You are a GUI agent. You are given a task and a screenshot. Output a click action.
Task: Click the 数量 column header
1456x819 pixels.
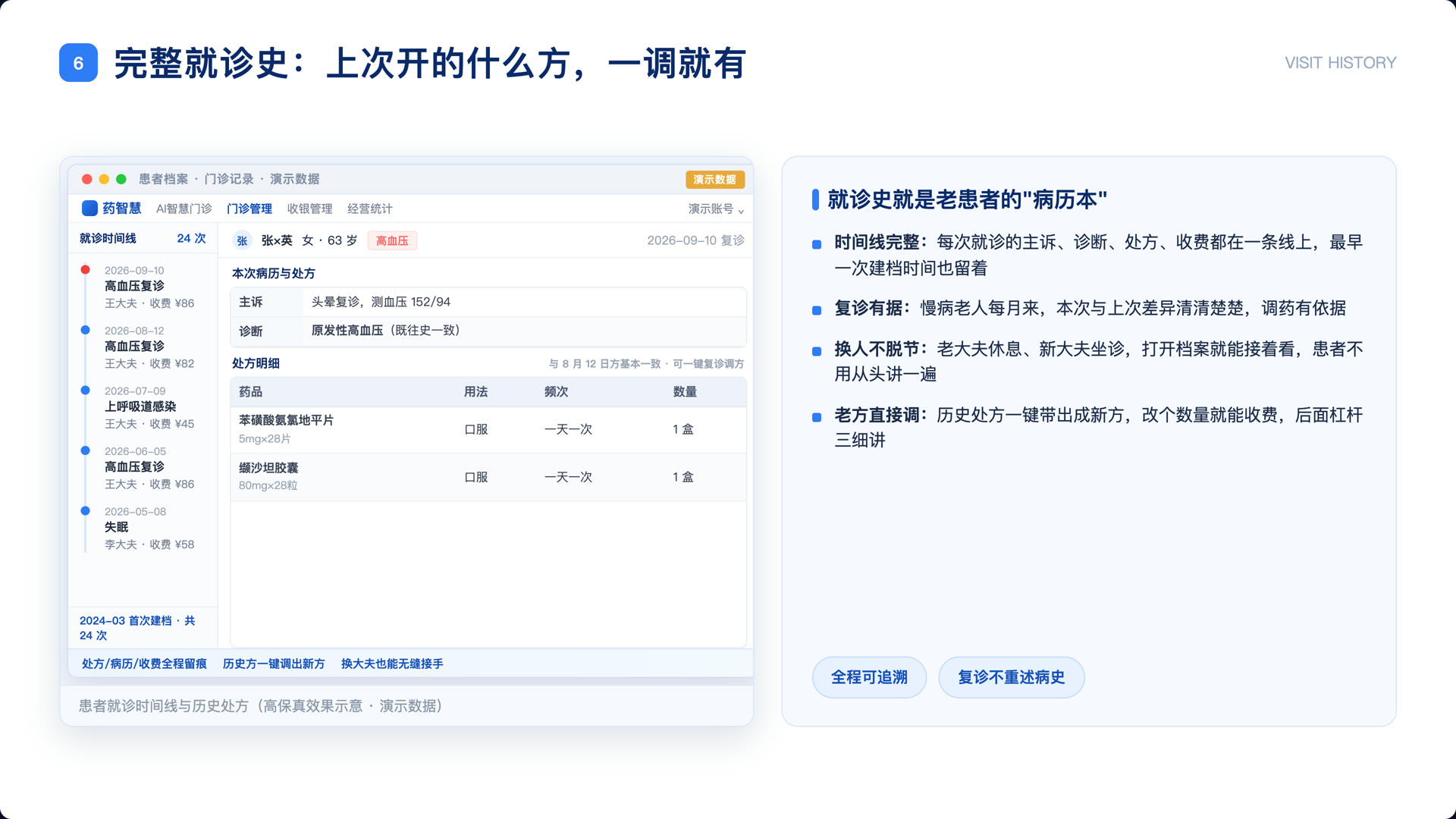685,392
